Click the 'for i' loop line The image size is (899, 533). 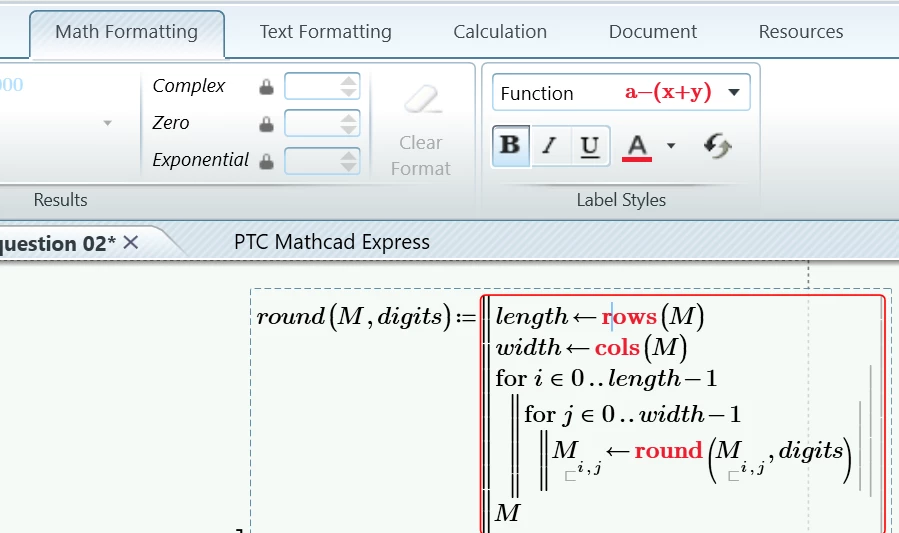point(607,378)
